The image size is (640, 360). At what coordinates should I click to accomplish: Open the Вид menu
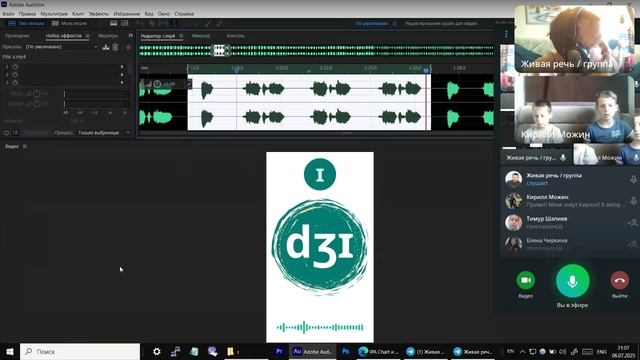pyautogui.click(x=149, y=13)
